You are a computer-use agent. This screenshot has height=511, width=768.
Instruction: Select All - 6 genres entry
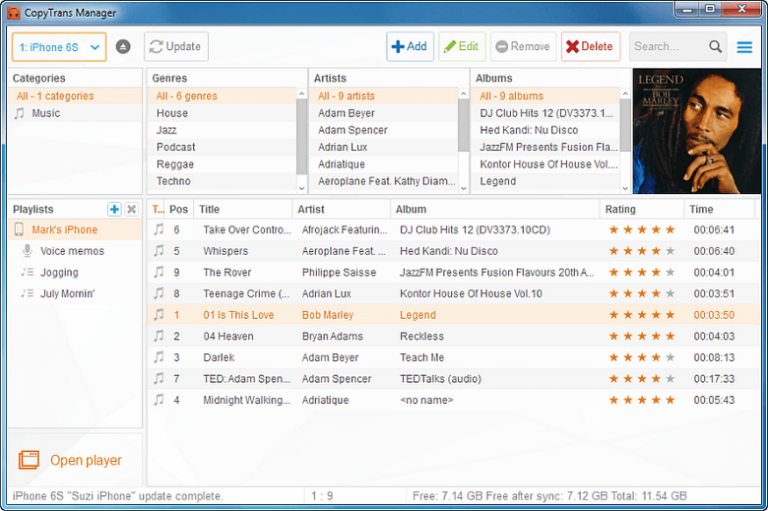pos(222,96)
